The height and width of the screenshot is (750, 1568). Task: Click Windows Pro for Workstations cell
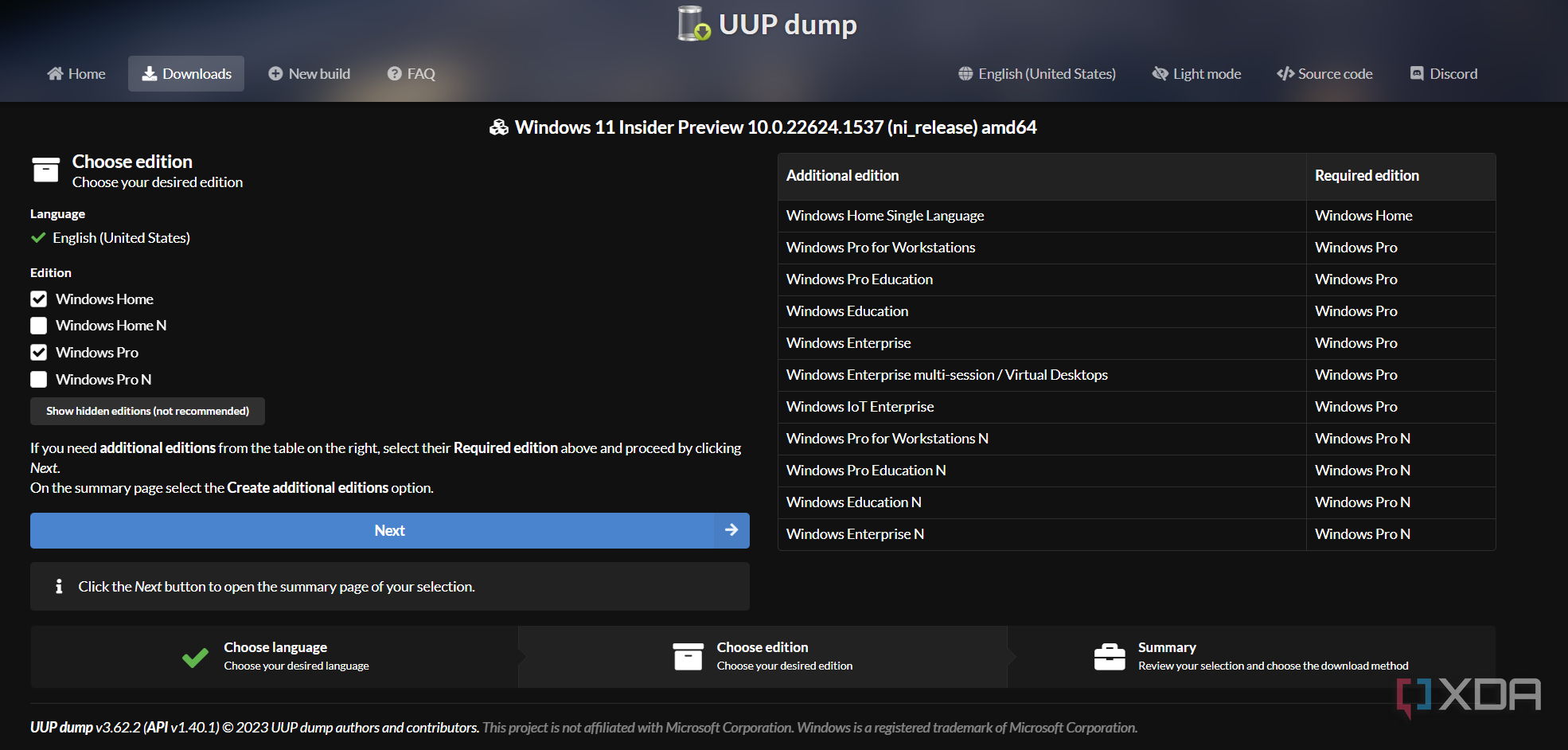coord(1042,248)
